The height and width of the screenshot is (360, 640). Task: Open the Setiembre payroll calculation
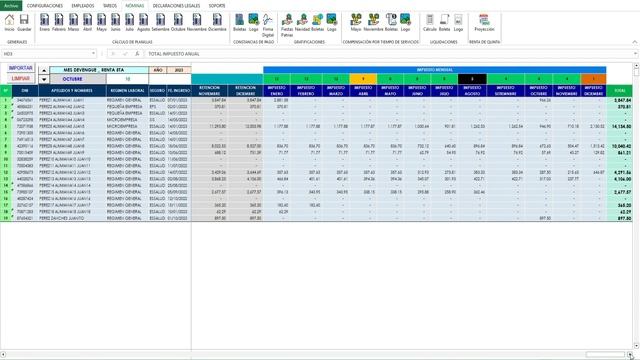[160, 22]
